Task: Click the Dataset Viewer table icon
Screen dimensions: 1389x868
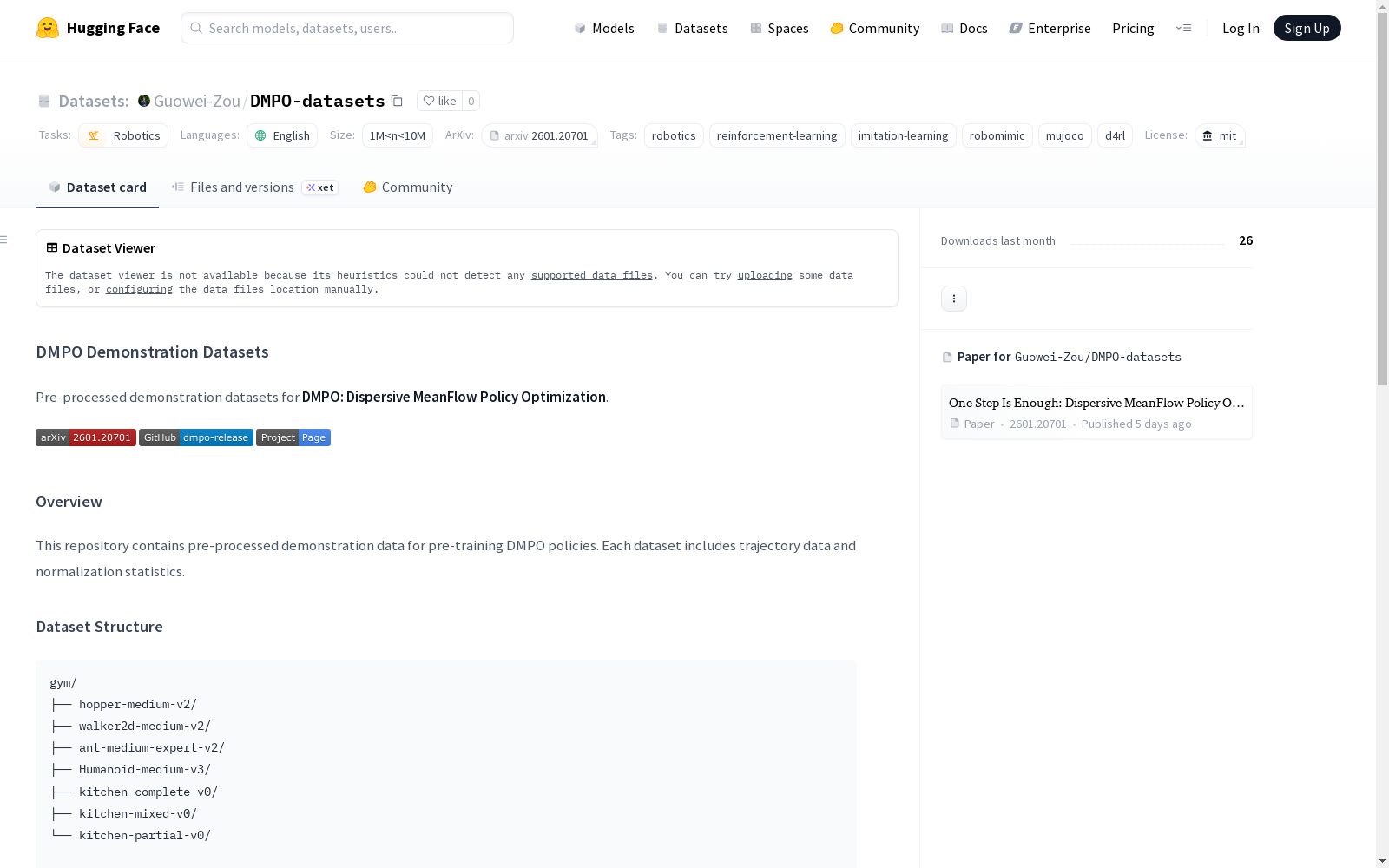Action: [x=52, y=247]
